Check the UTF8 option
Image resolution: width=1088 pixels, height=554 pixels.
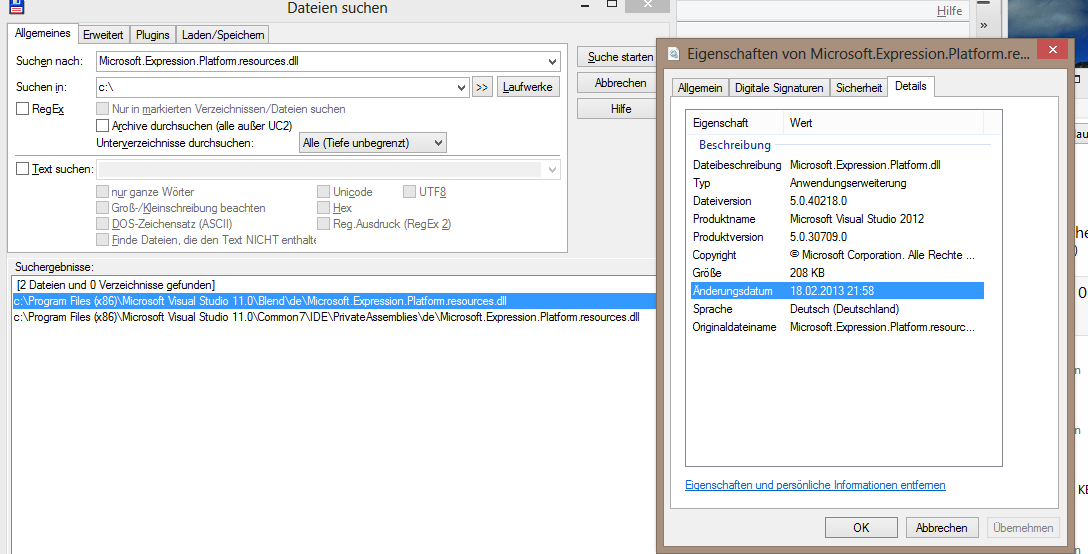point(409,192)
